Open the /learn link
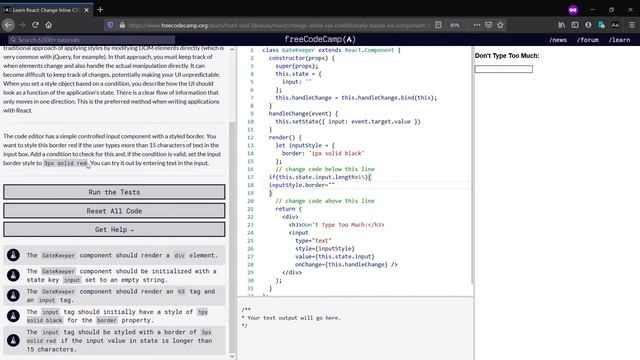Image resolution: width=640 pixels, height=360 pixels. (x=619, y=40)
